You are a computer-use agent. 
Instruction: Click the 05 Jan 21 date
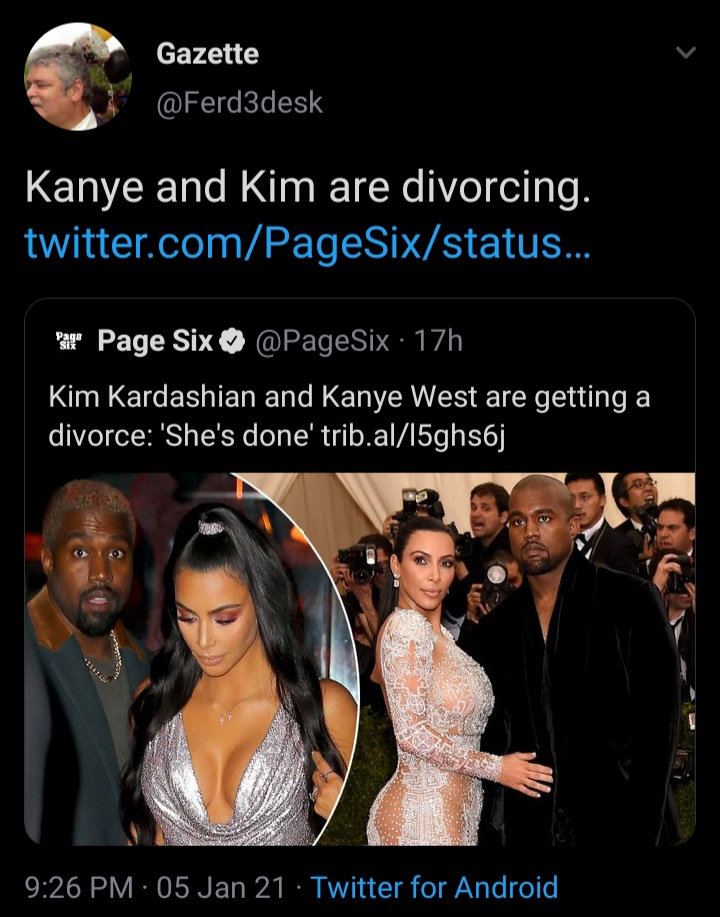pyautogui.click(x=221, y=887)
